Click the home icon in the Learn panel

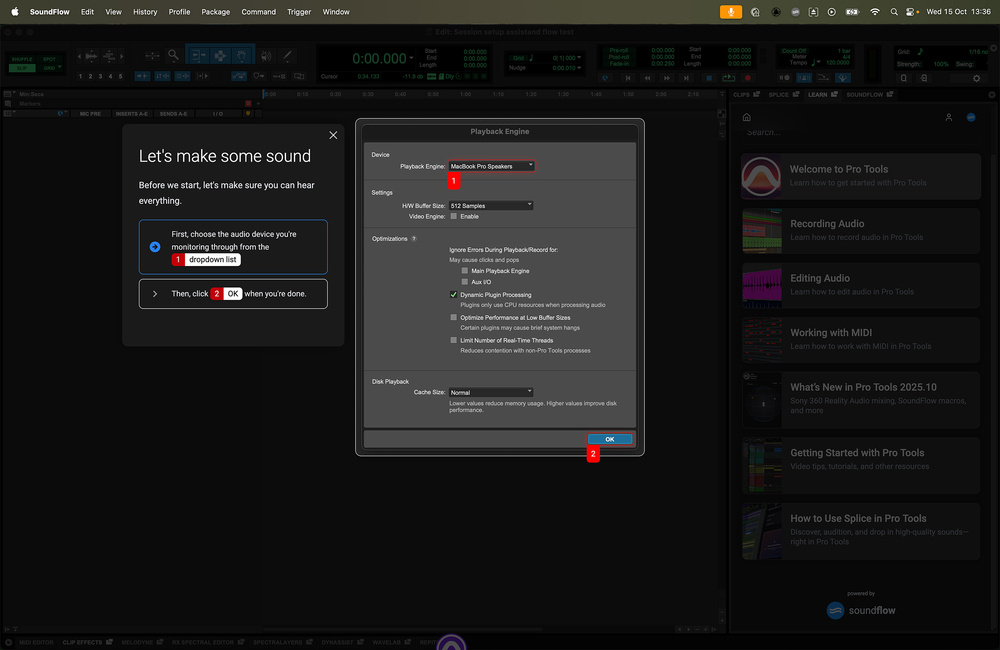click(746, 117)
